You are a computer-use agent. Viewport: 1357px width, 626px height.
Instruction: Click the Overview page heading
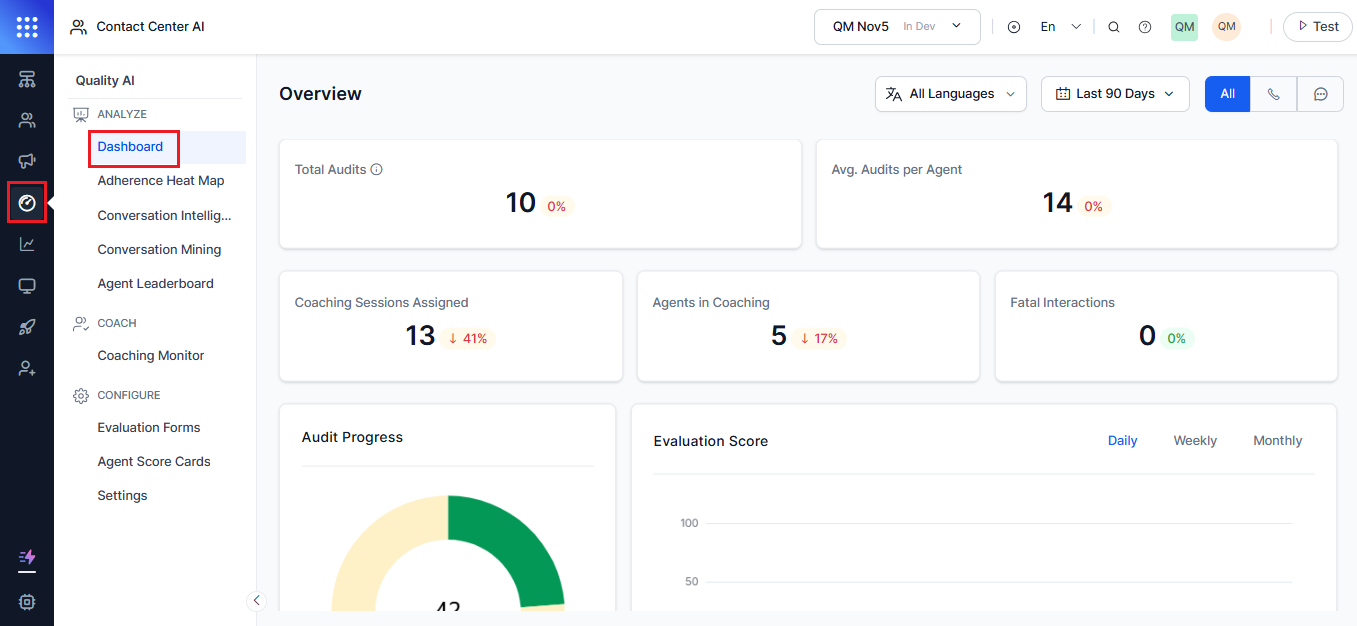click(x=320, y=94)
